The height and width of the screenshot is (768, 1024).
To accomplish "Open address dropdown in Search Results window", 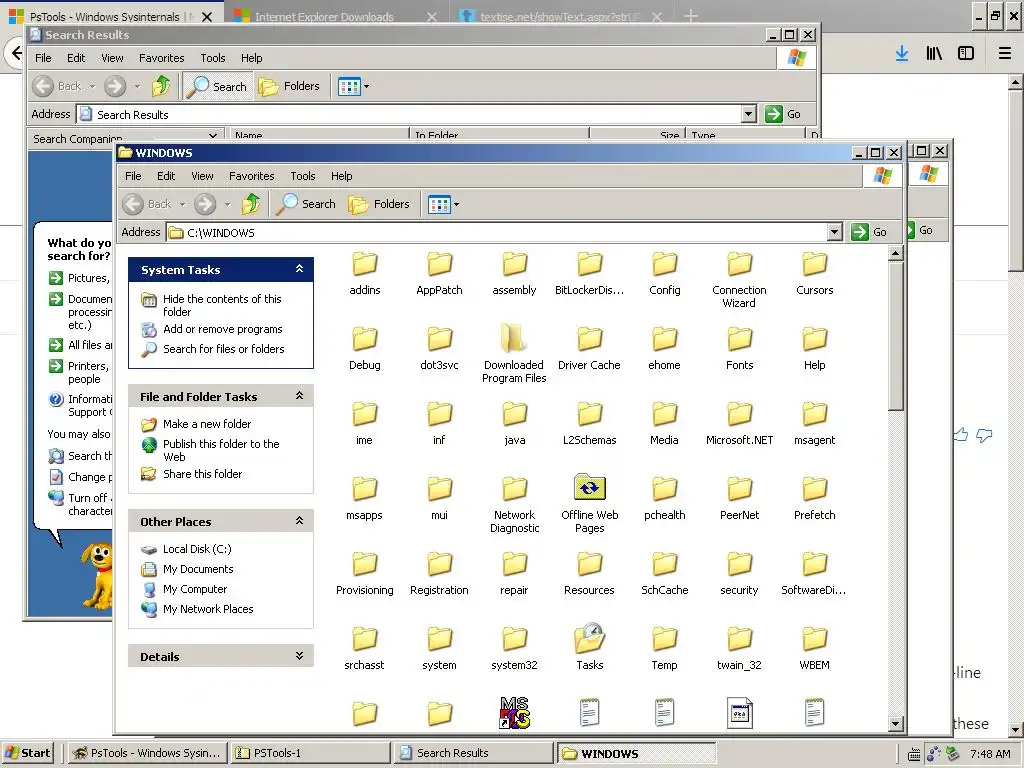I will [x=749, y=114].
